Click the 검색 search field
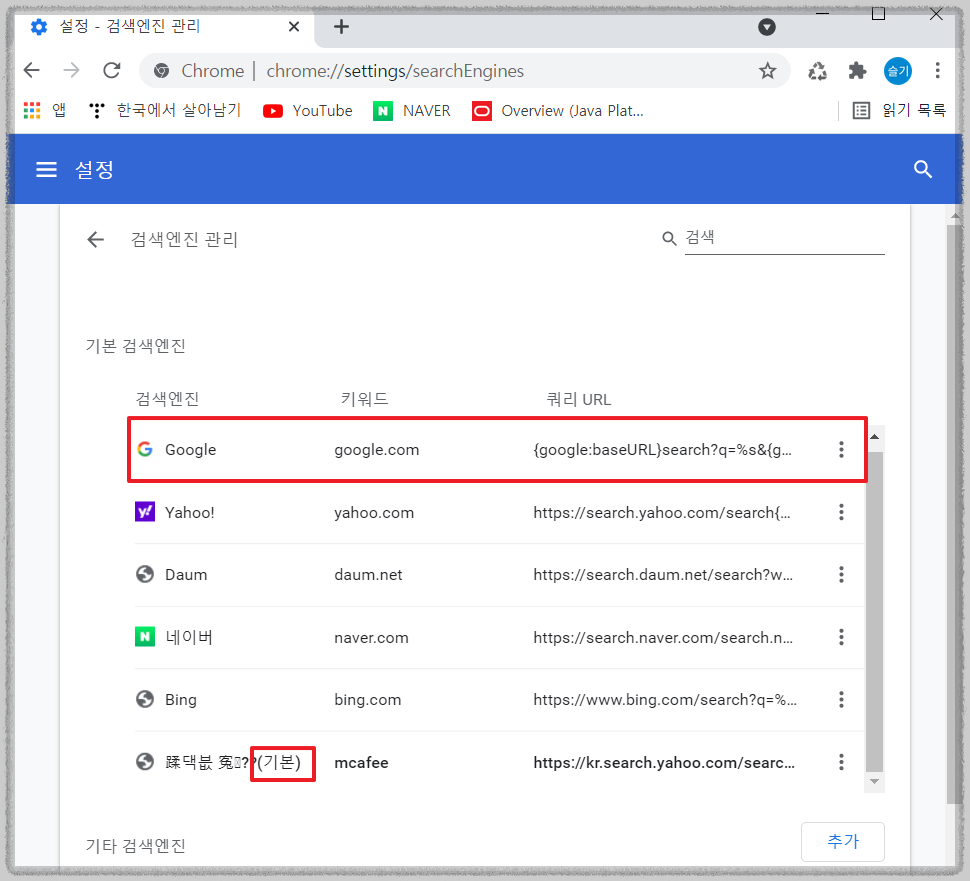The image size is (970, 881). (784, 238)
